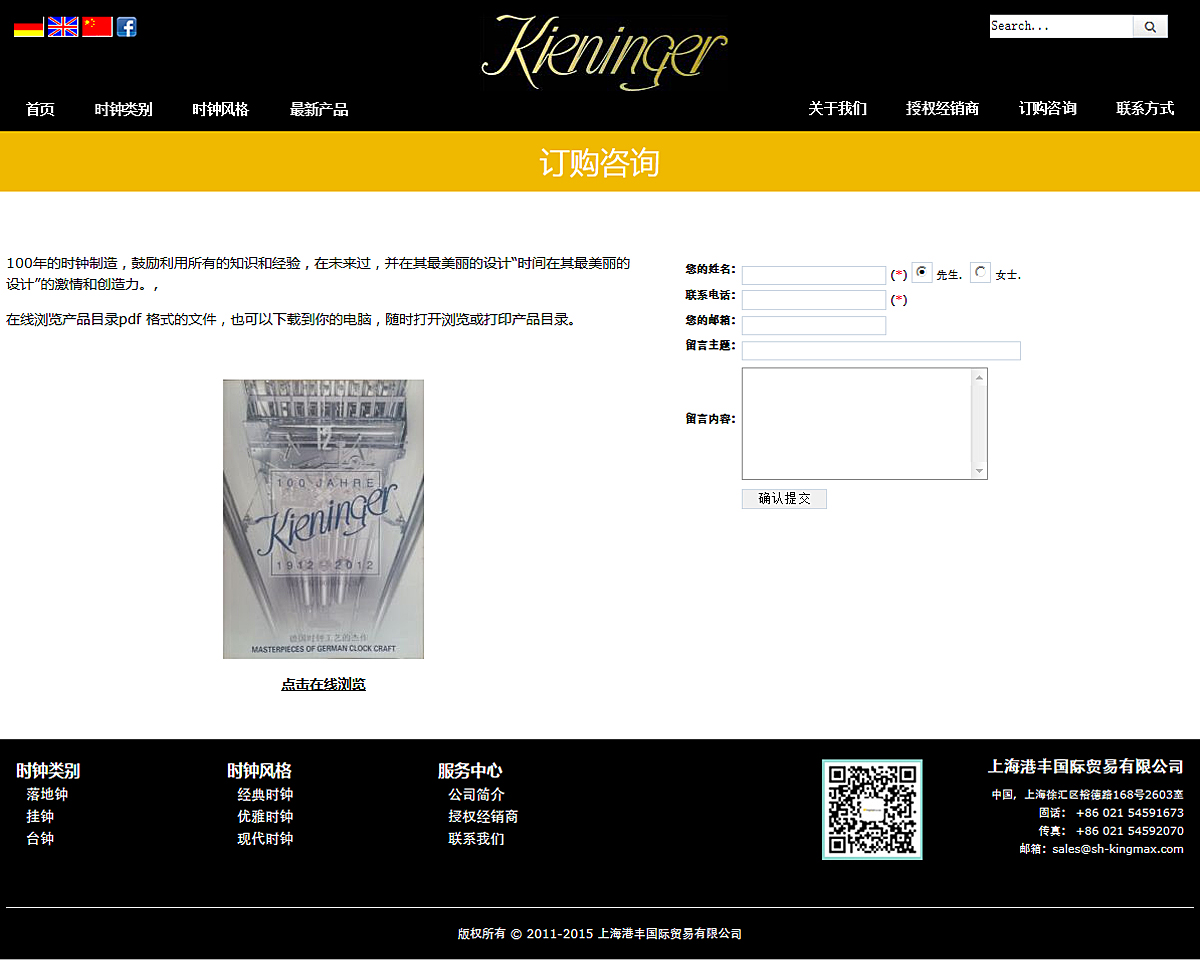Open the QR code image

tap(872, 809)
